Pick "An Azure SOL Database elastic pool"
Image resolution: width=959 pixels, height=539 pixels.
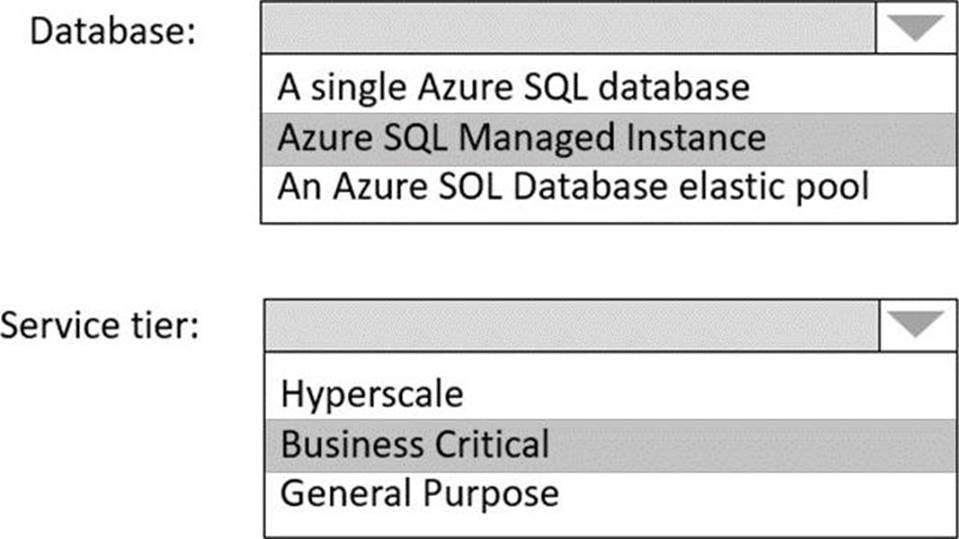(573, 186)
